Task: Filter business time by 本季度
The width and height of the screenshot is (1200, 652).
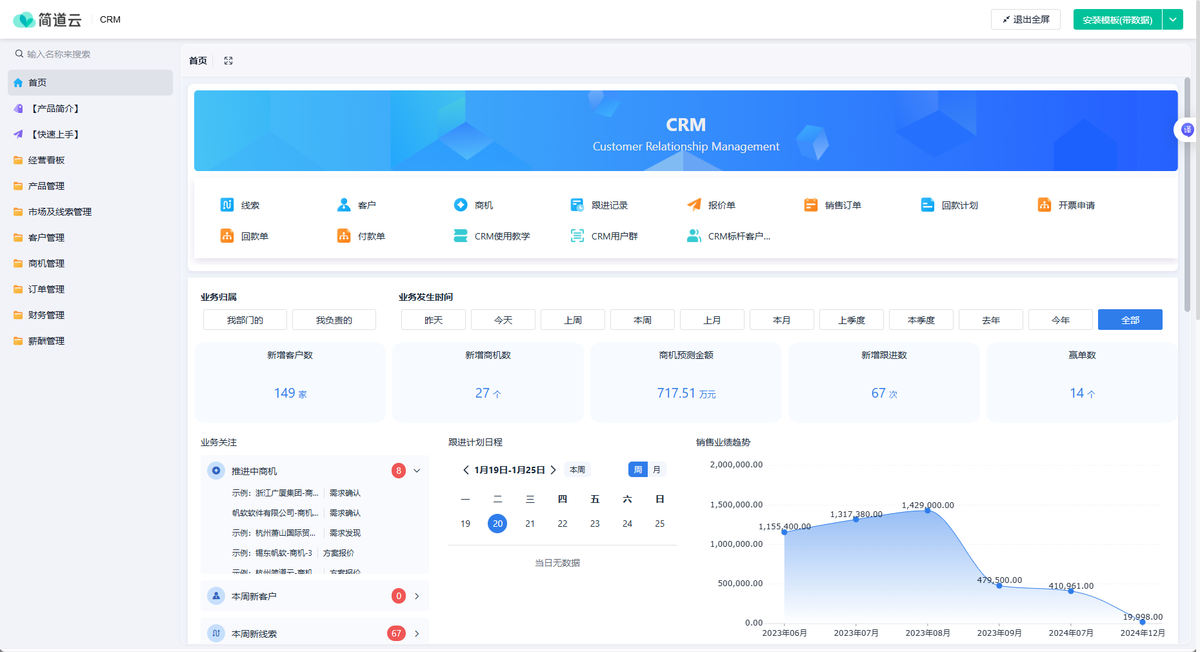Action: [921, 320]
